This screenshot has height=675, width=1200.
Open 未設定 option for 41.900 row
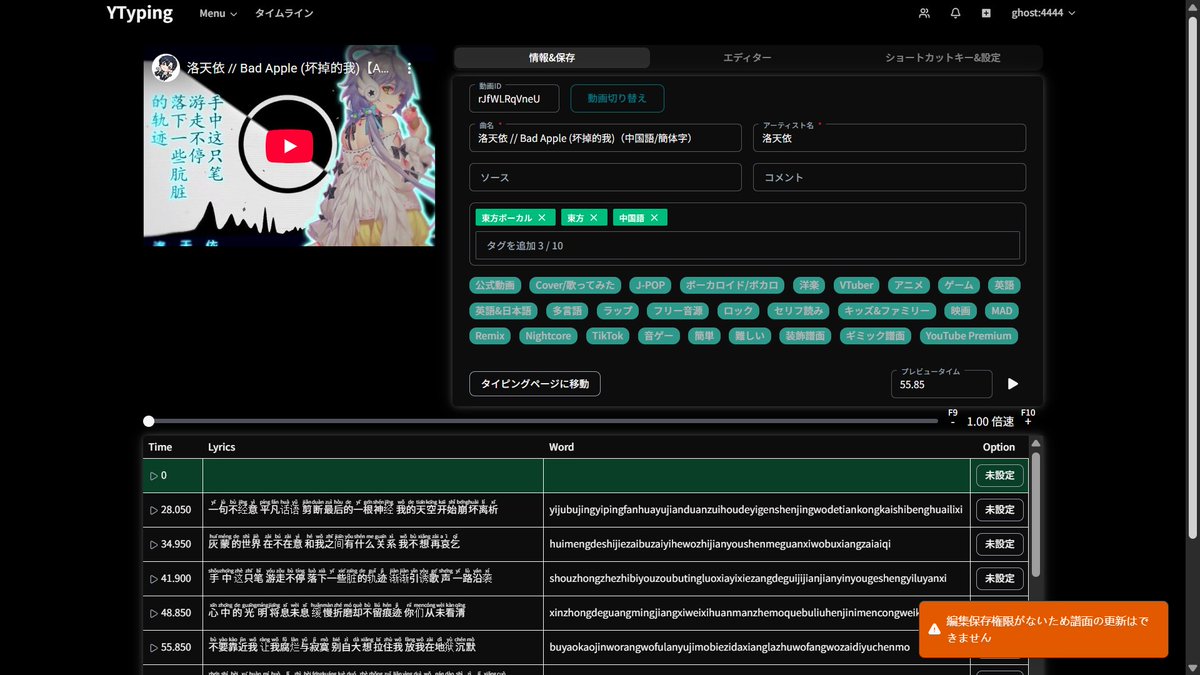point(999,578)
